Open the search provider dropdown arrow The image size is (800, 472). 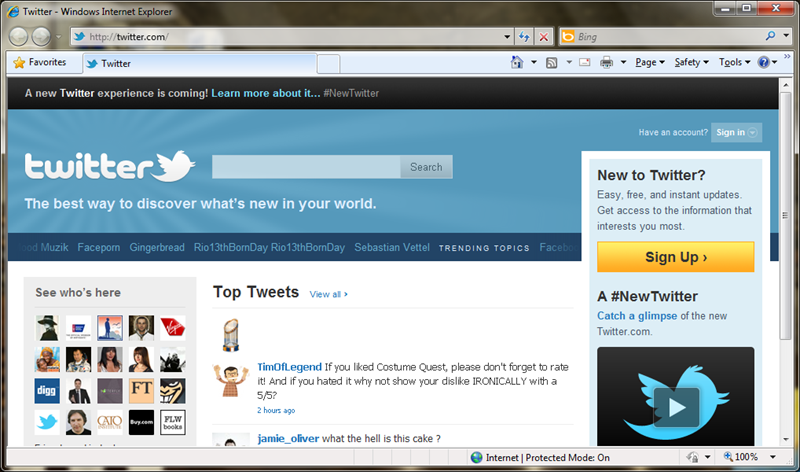(x=786, y=36)
